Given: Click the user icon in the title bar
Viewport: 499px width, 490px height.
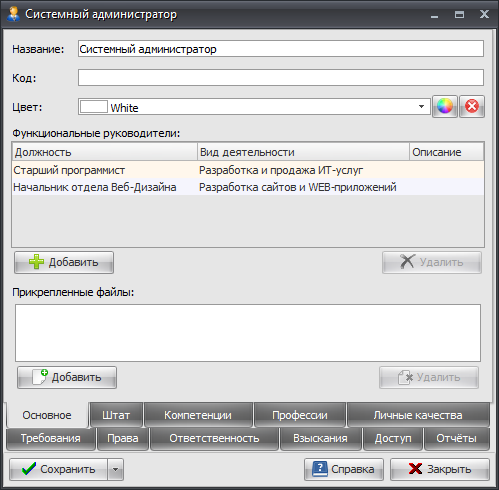Looking at the screenshot, I should (x=13, y=14).
